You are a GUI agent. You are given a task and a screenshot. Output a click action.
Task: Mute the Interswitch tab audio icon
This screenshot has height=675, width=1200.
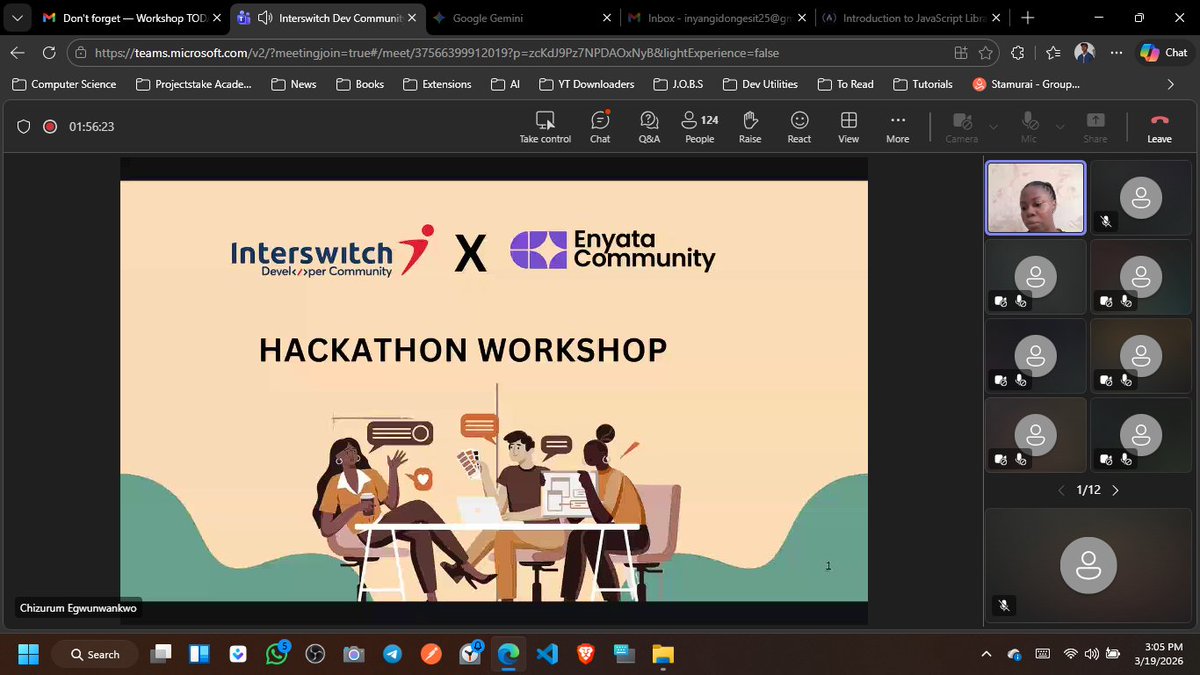click(264, 18)
